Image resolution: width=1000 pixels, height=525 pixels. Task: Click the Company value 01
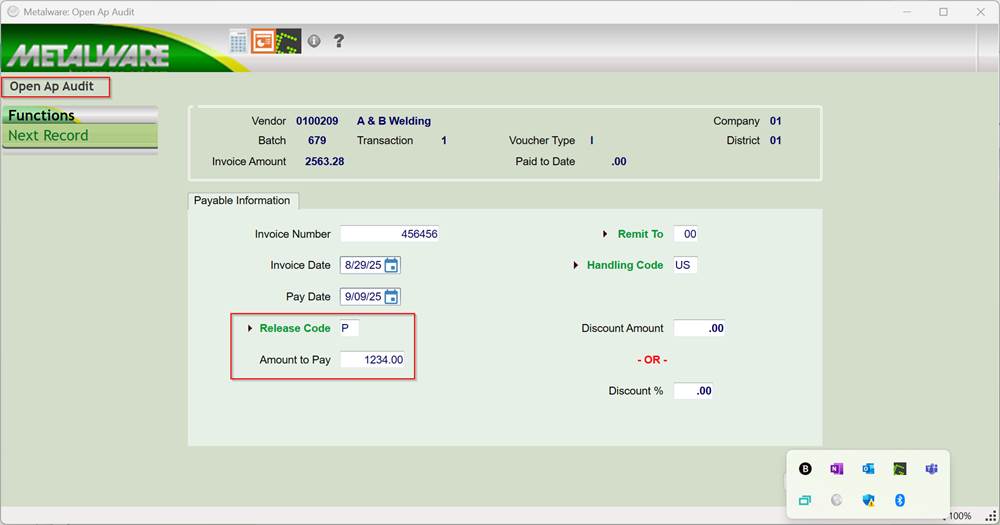(776, 121)
